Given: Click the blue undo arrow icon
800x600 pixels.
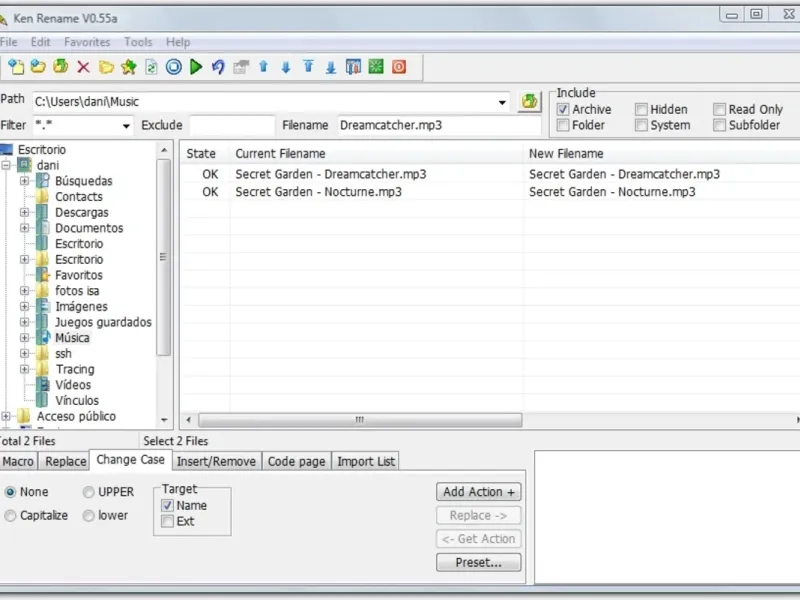Looking at the screenshot, I should (218, 67).
